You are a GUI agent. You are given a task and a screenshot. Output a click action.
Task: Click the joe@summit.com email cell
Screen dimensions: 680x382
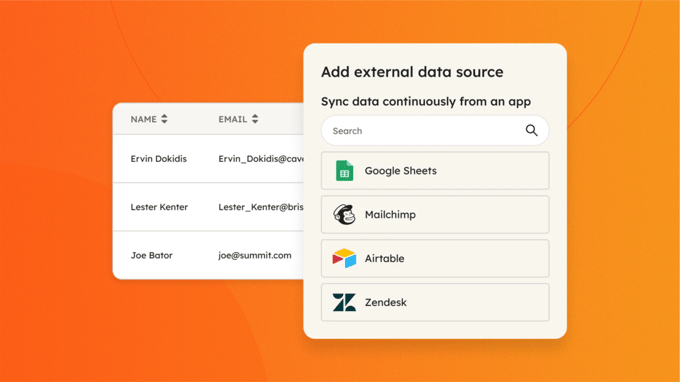pyautogui.click(x=255, y=255)
